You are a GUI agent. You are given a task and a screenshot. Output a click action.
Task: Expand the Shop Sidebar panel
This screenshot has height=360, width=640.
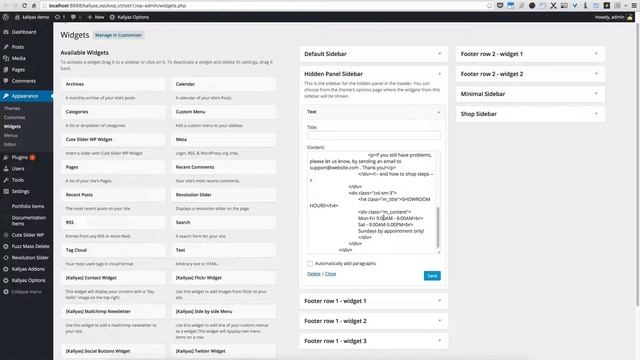[x=530, y=114]
